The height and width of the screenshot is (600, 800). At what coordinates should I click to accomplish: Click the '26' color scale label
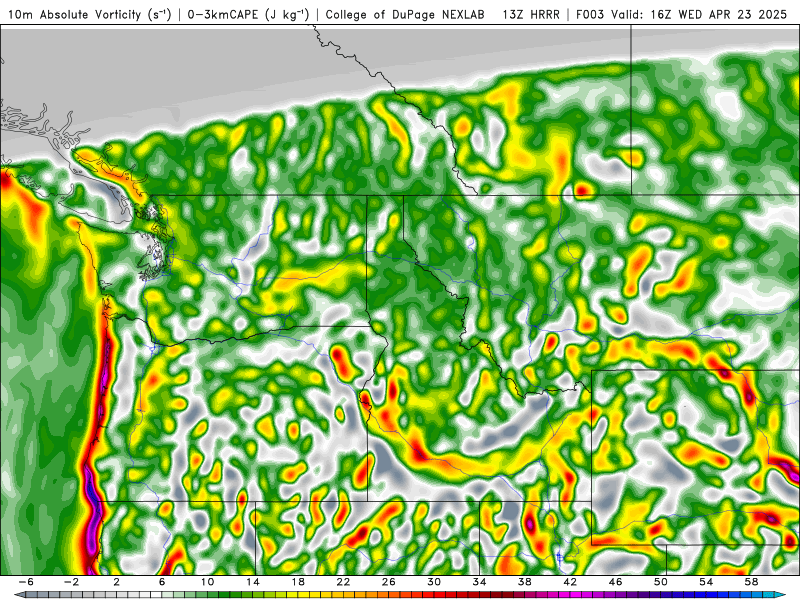tap(389, 582)
